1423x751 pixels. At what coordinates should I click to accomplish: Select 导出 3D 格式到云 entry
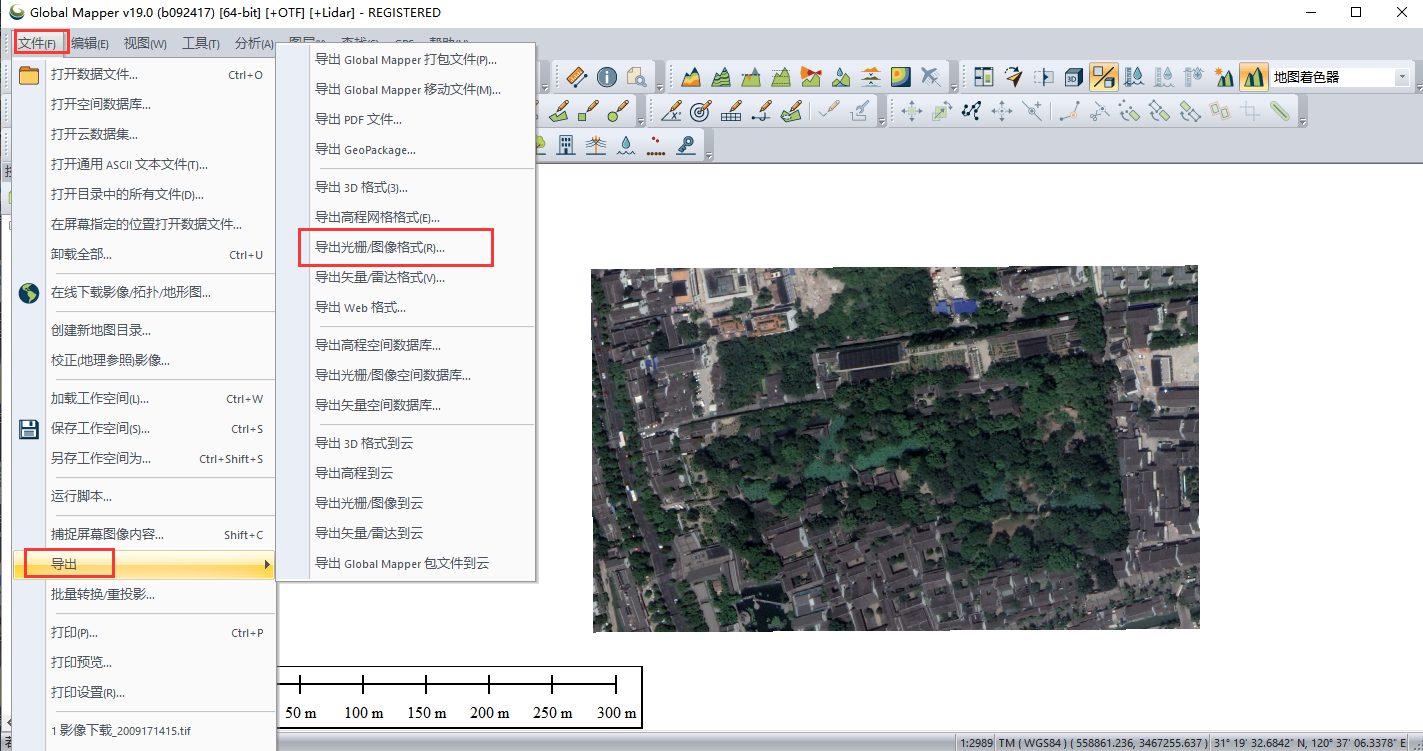tap(407, 443)
